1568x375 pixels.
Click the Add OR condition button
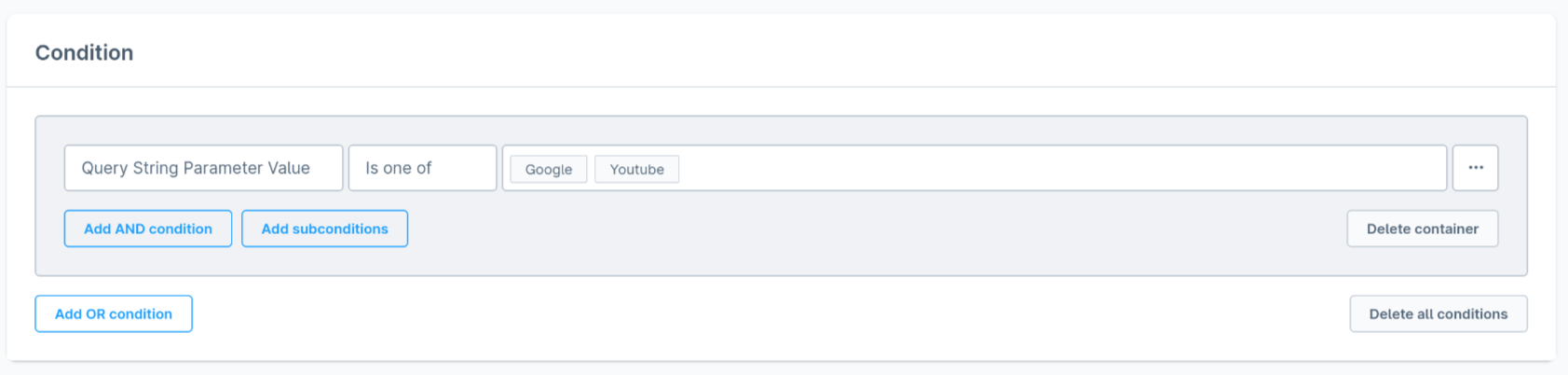click(x=114, y=314)
